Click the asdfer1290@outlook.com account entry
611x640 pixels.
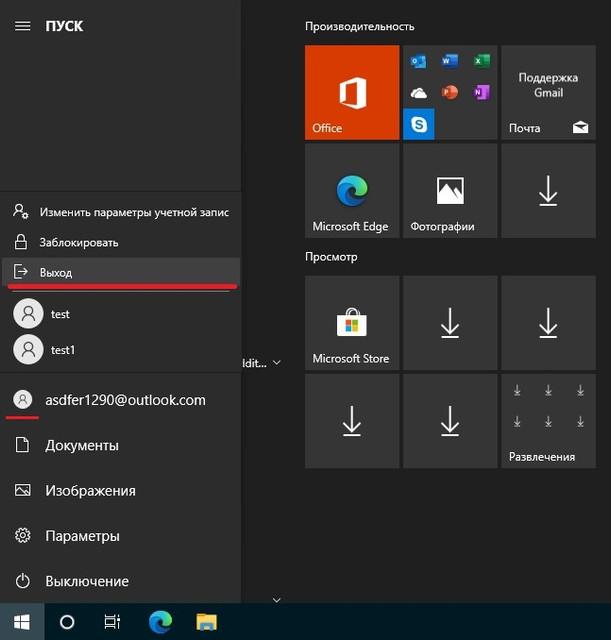pos(121,400)
